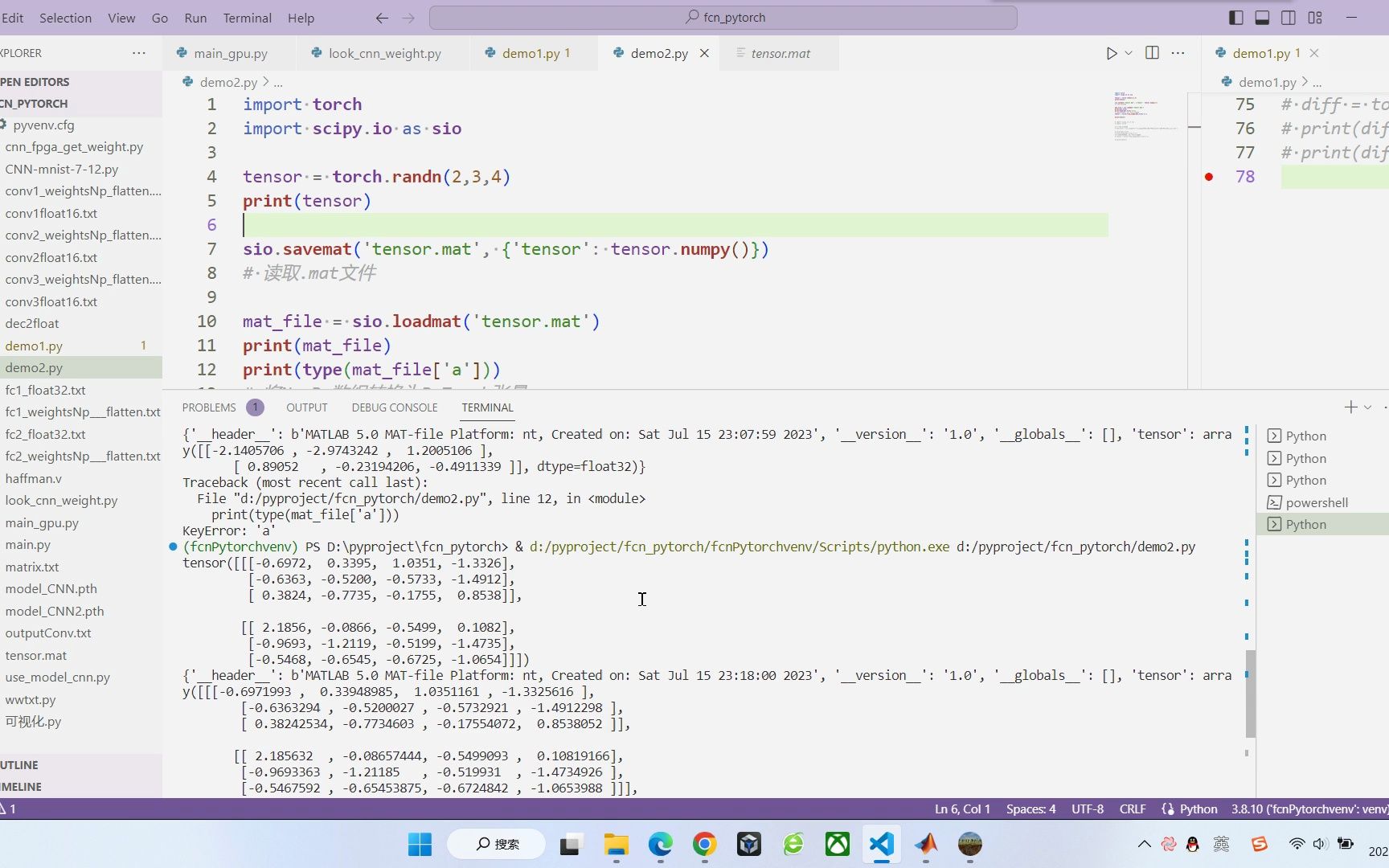Expand the Open Editors section
The height and width of the screenshot is (868, 1389).
(x=80, y=82)
